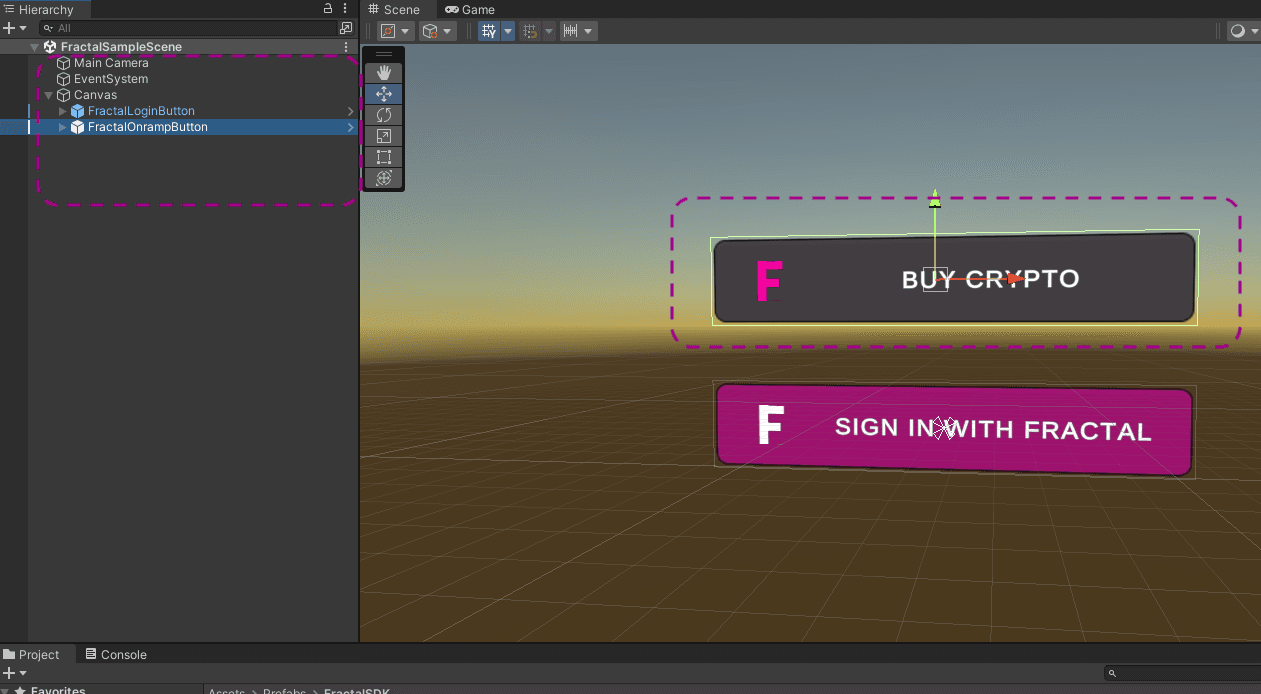The image size is (1261, 694).
Task: Select the Move tool
Action: (x=383, y=94)
